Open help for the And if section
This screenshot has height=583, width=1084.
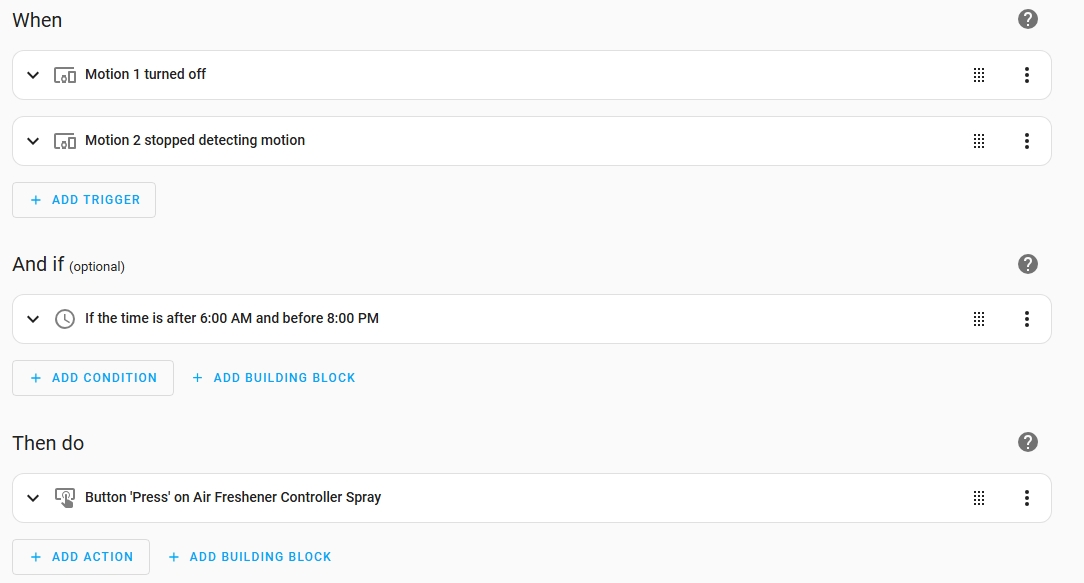pos(1027,264)
